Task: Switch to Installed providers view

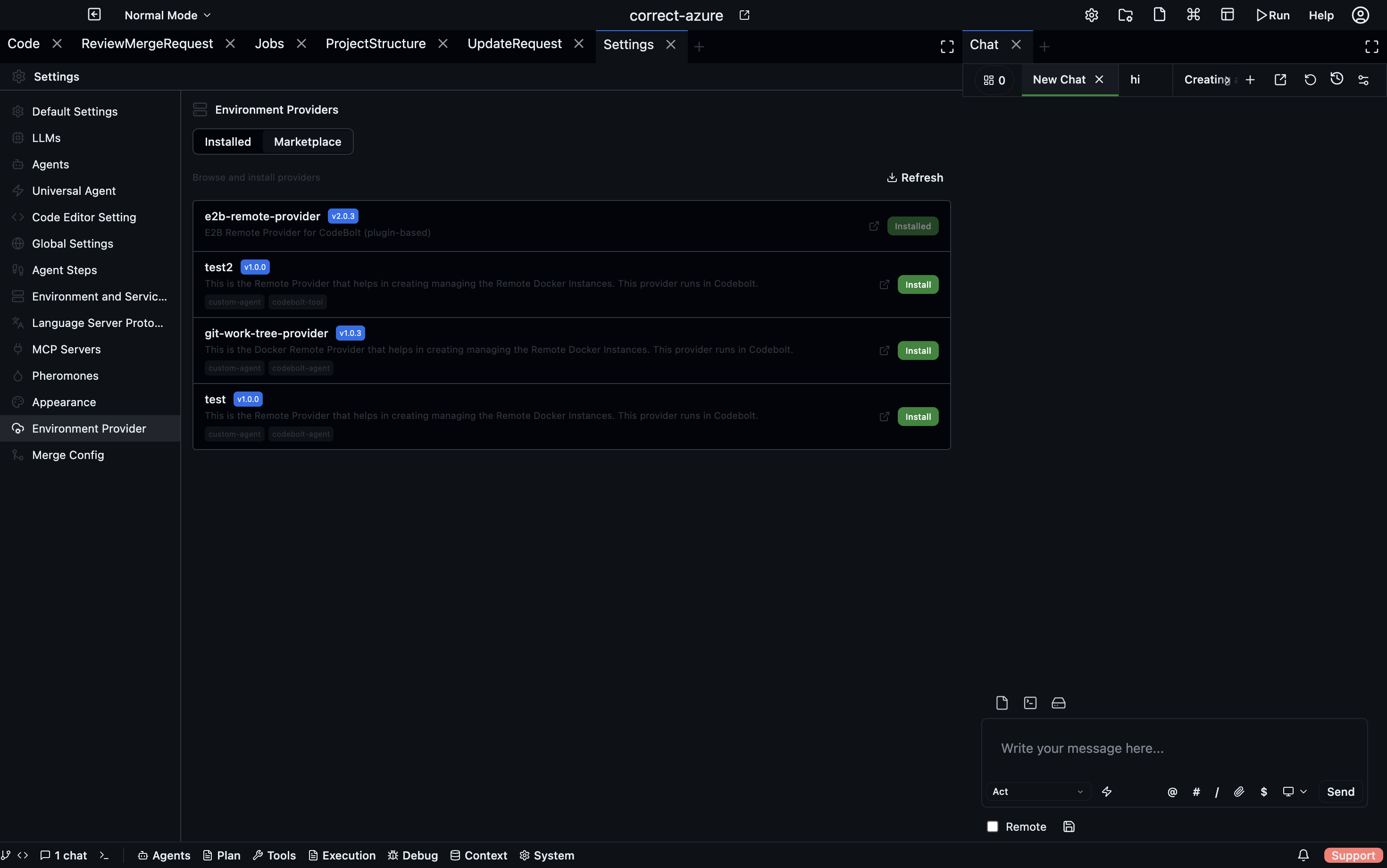Action: (227, 142)
